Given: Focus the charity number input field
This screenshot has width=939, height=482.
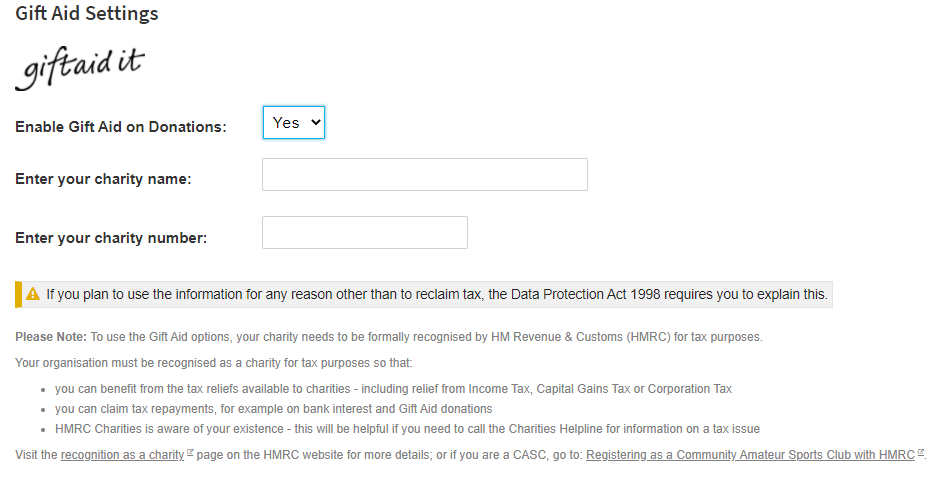Looking at the screenshot, I should (x=364, y=233).
